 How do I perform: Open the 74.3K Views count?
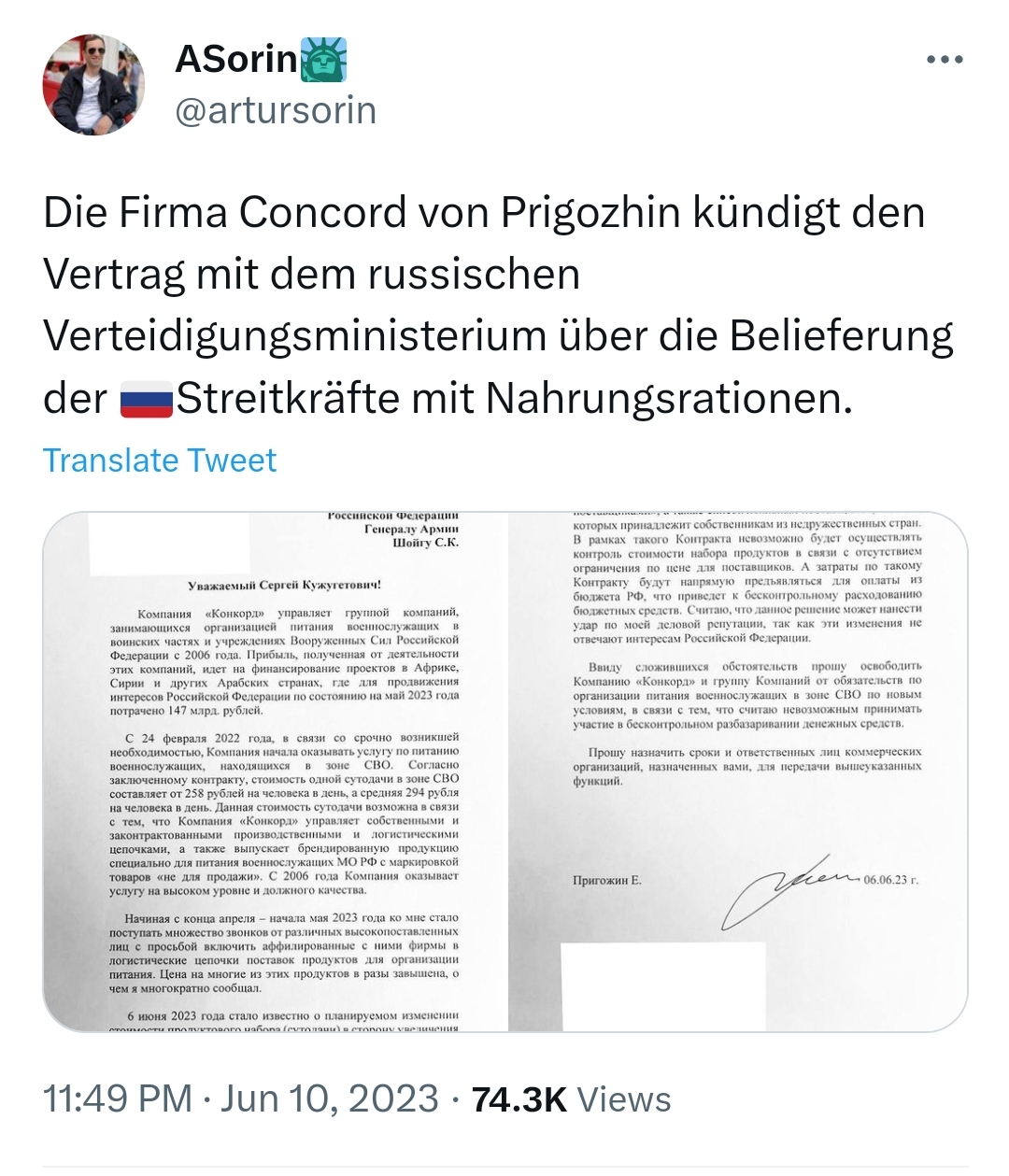[571, 1099]
